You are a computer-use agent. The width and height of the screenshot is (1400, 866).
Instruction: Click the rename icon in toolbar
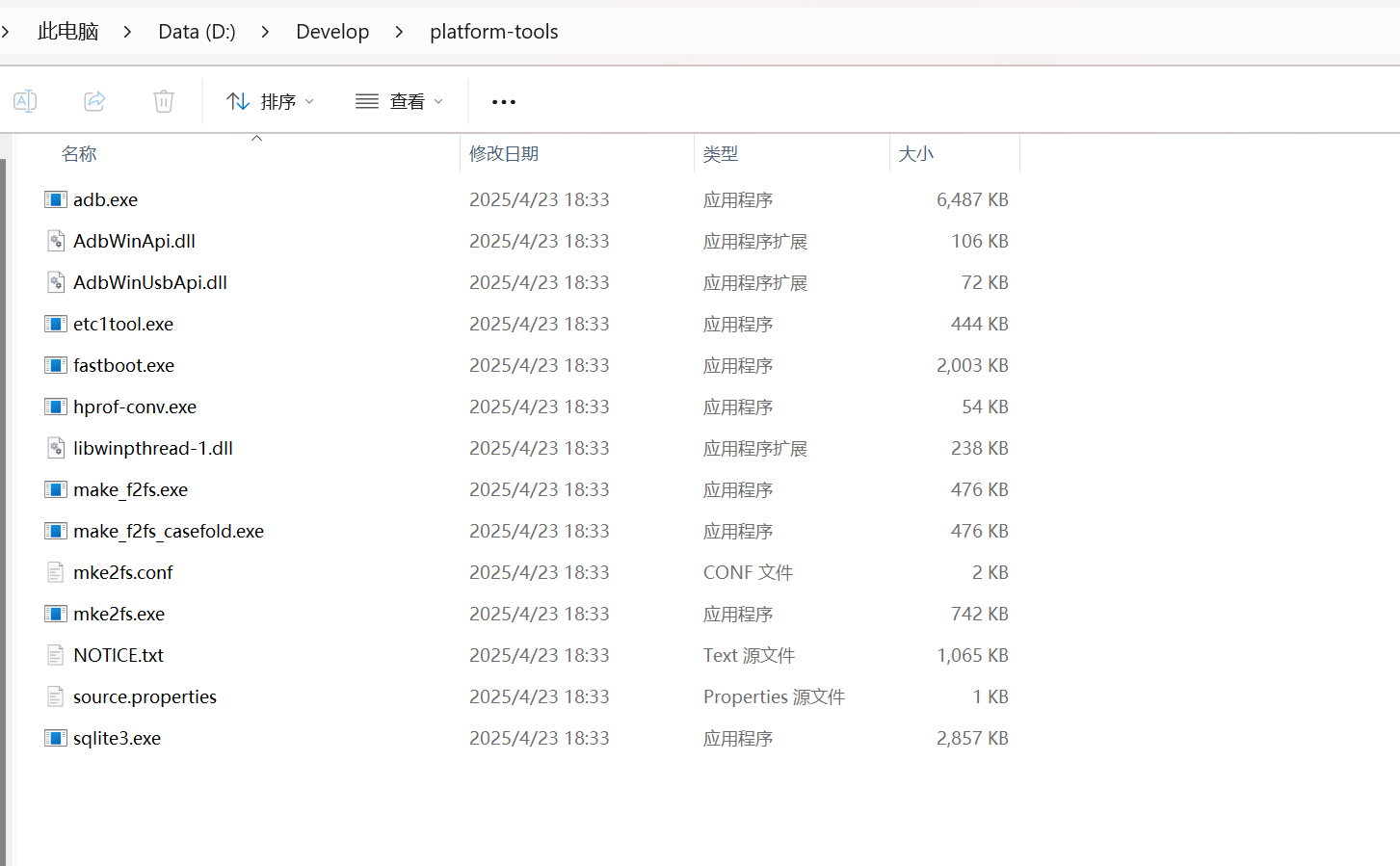25,101
